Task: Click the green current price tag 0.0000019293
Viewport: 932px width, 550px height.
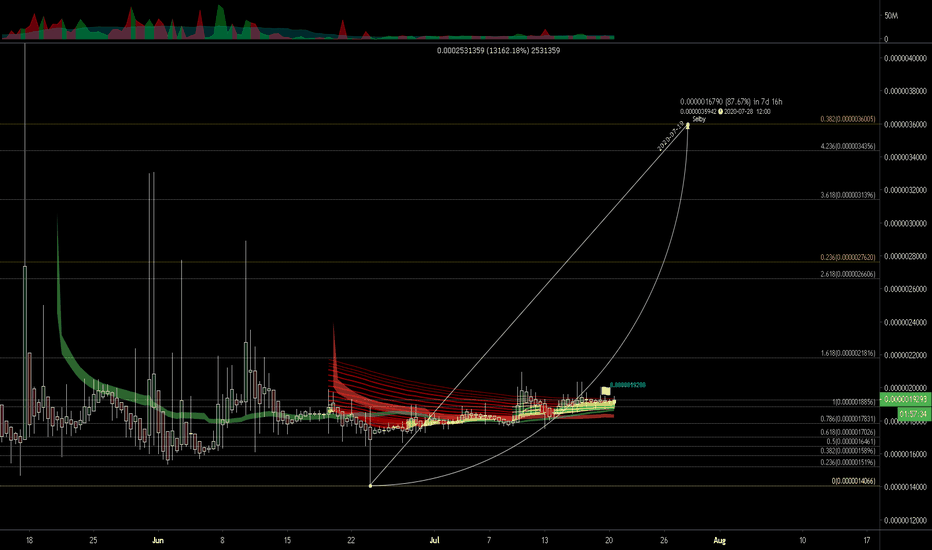Action: (x=905, y=399)
